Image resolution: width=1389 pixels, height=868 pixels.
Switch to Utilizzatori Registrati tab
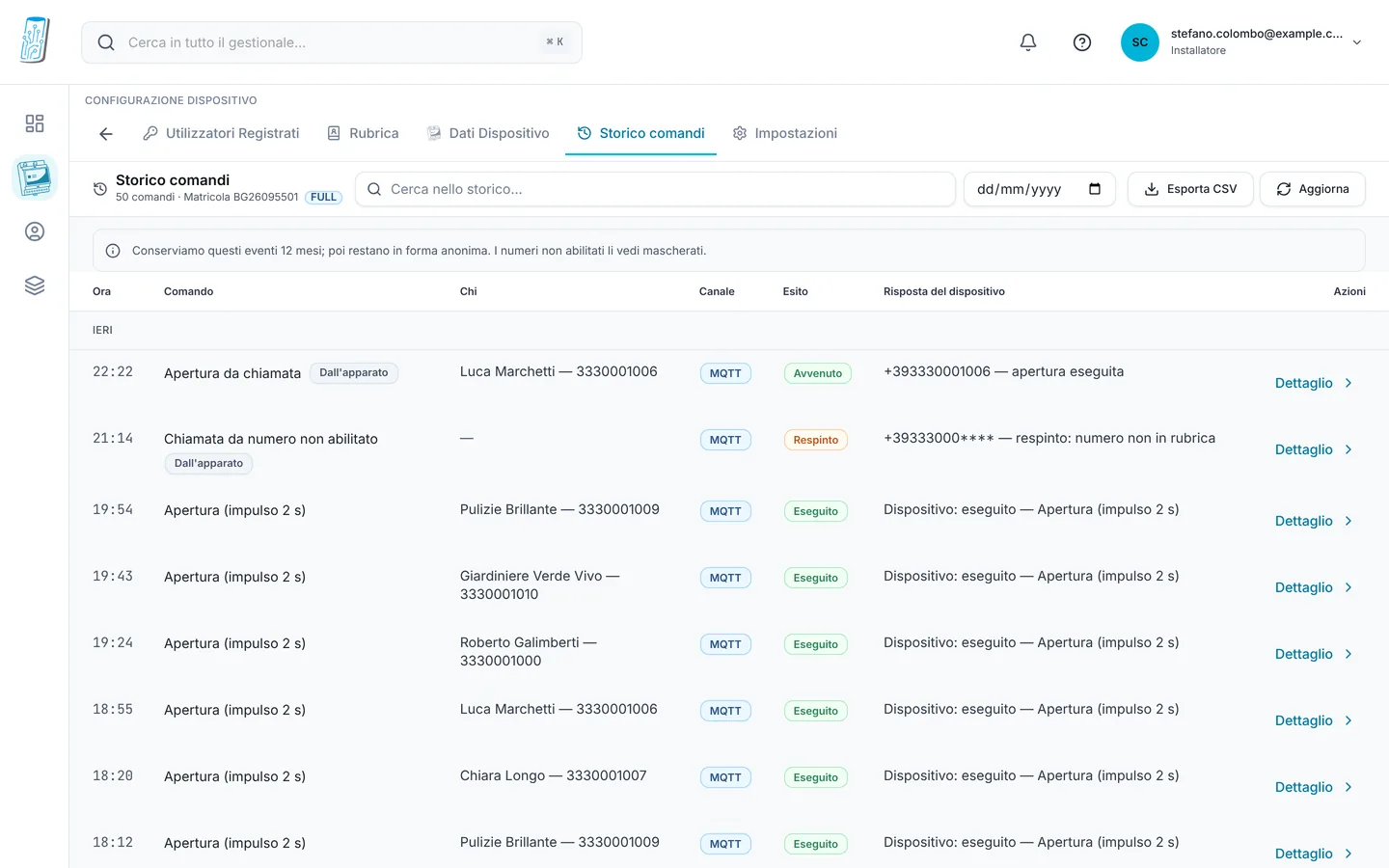[221, 133]
